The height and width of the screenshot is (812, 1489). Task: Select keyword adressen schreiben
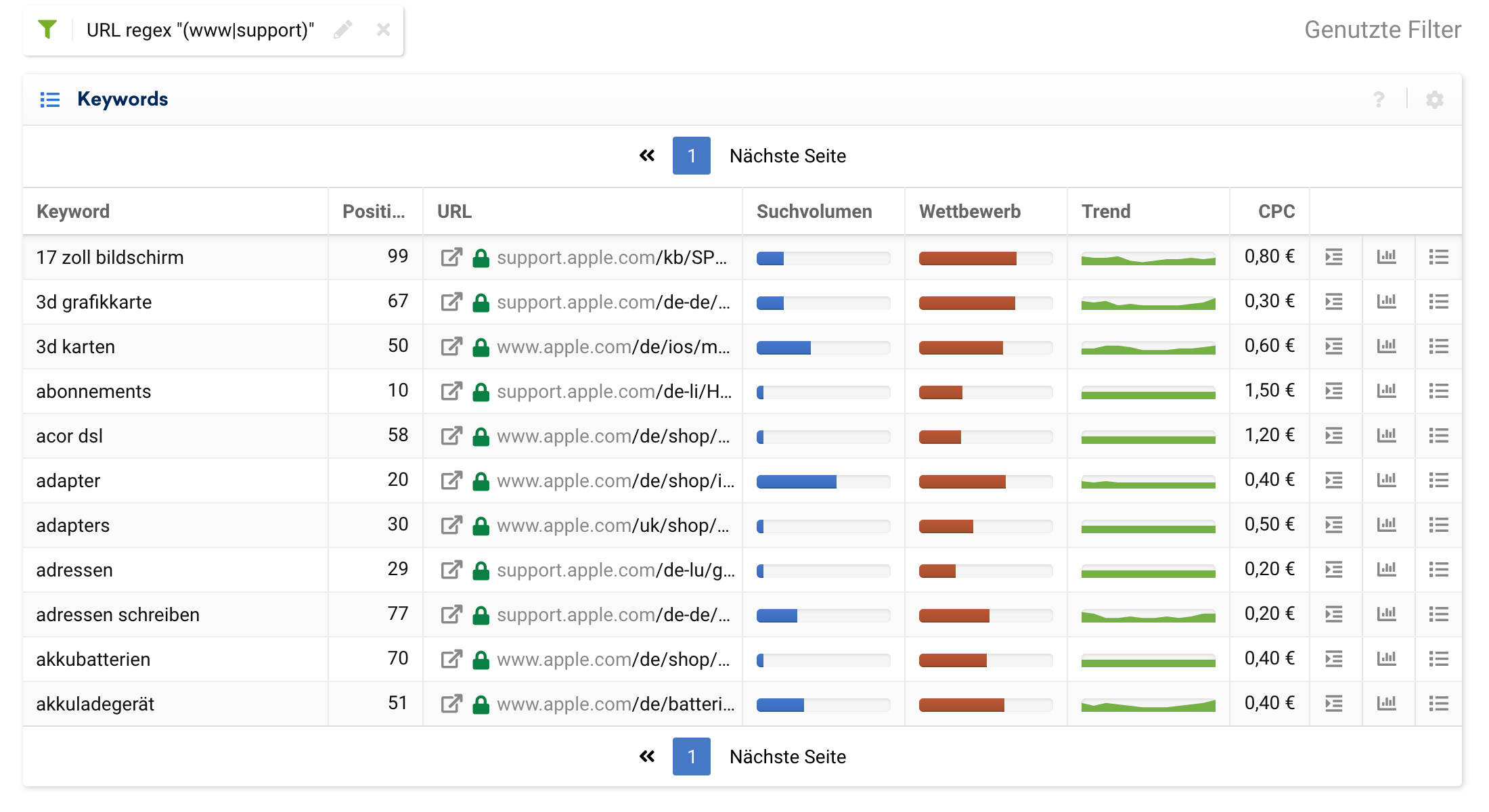pos(118,614)
